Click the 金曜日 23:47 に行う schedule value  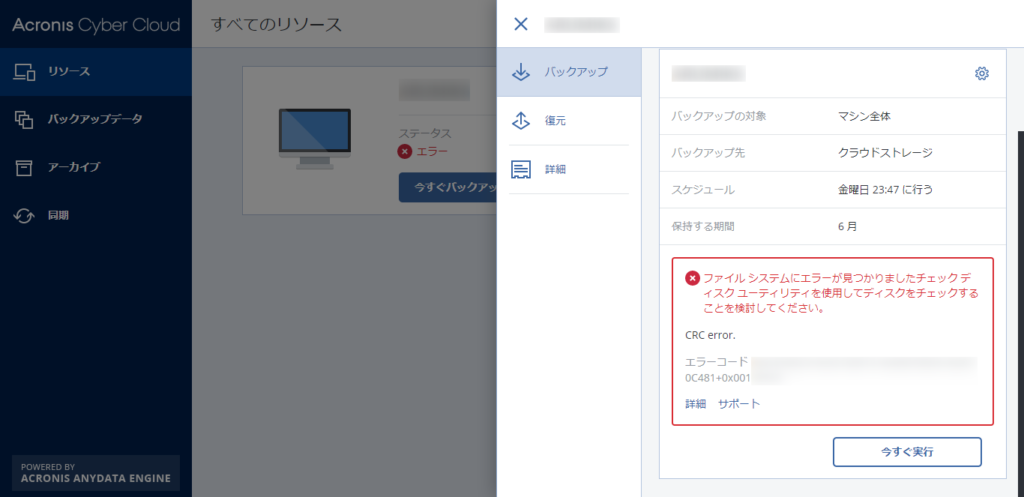point(886,190)
